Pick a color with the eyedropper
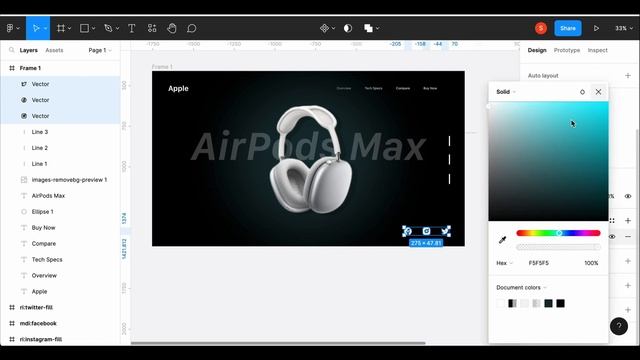The width and height of the screenshot is (640, 360). point(502,240)
